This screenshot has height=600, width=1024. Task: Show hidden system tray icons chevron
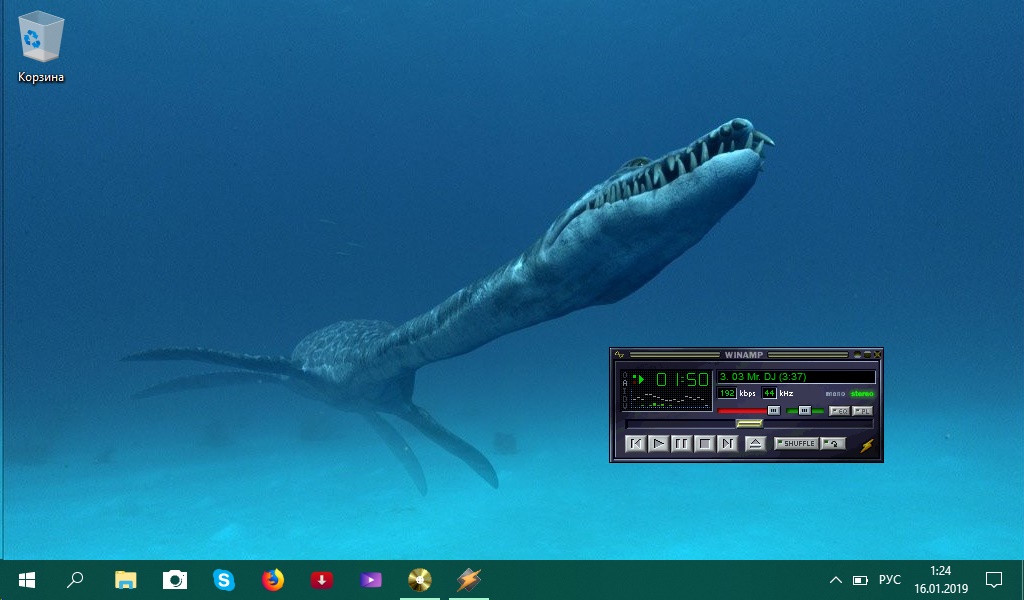(x=836, y=580)
